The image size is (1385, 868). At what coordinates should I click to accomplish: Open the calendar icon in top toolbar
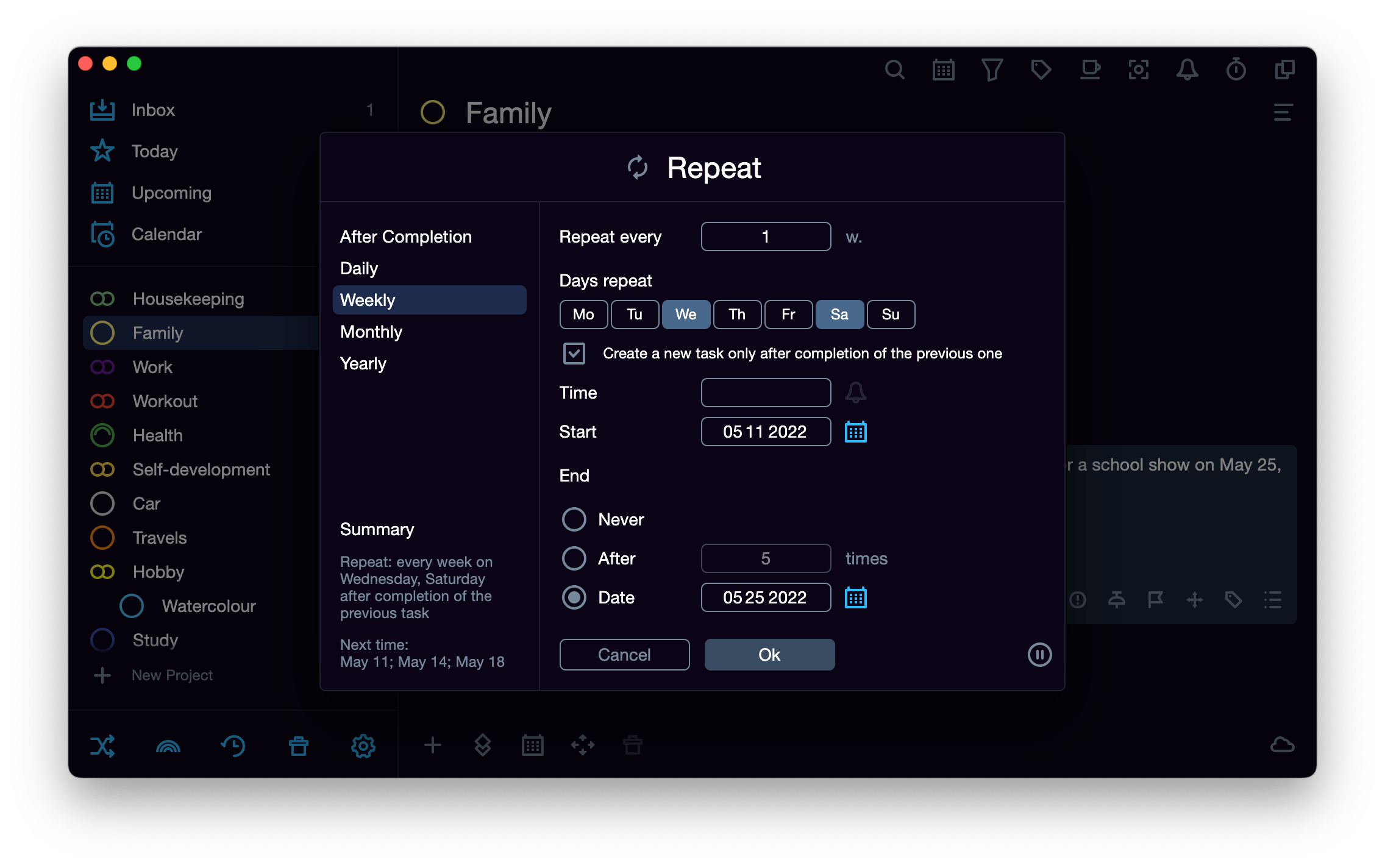[x=943, y=70]
